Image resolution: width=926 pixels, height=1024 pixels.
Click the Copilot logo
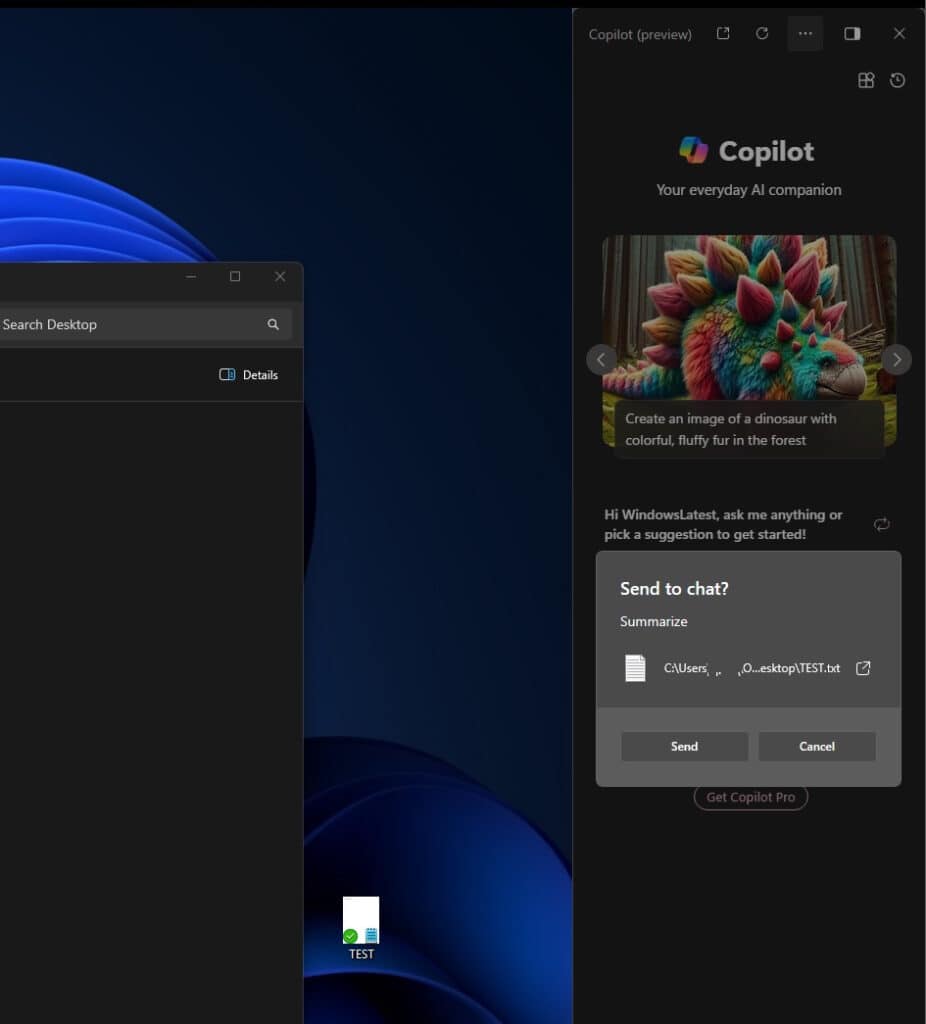pyautogui.click(x=694, y=150)
